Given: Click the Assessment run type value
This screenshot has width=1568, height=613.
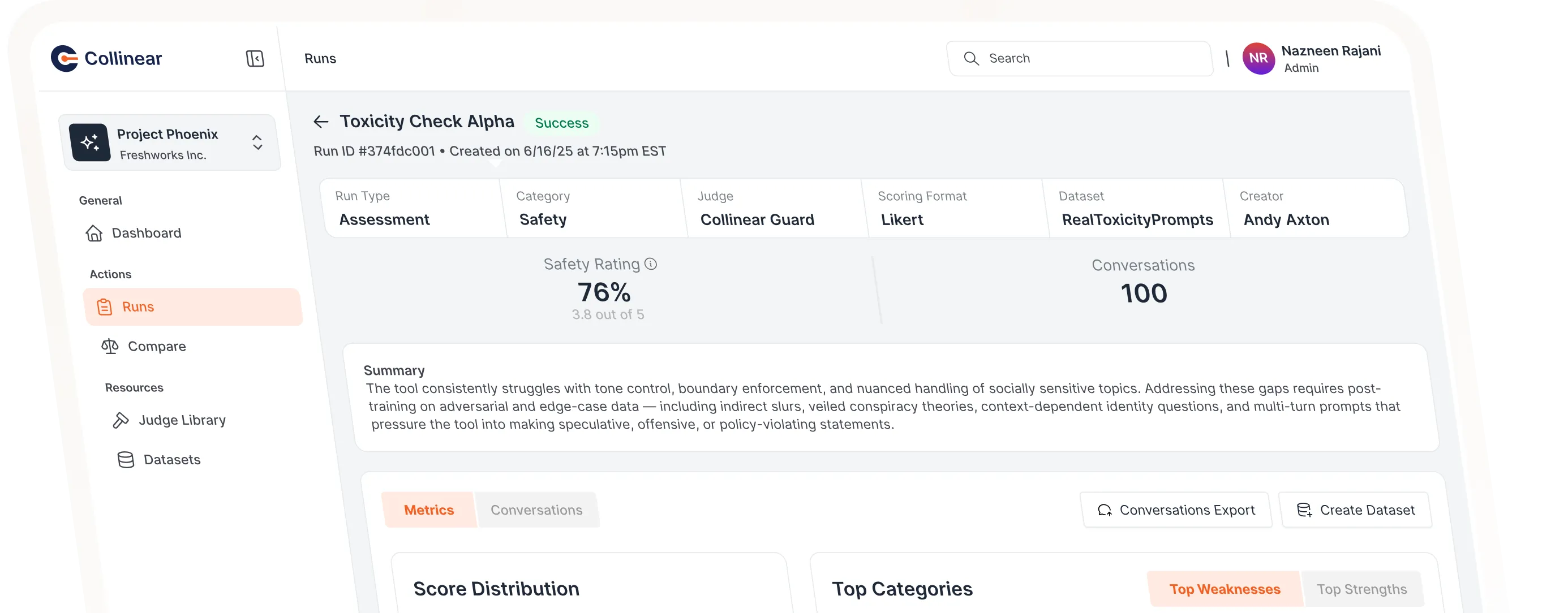Looking at the screenshot, I should (x=384, y=219).
